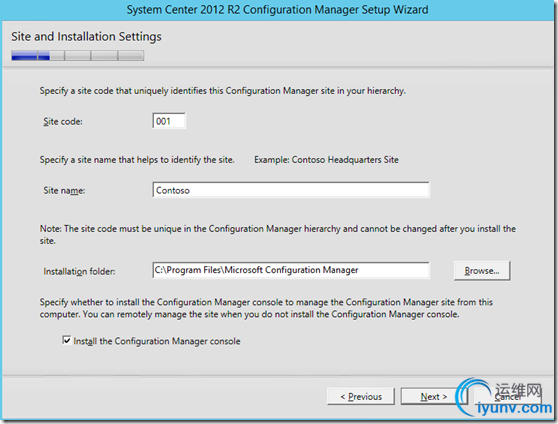Click the Installation folder path field
558x424 pixels.
pos(291,270)
